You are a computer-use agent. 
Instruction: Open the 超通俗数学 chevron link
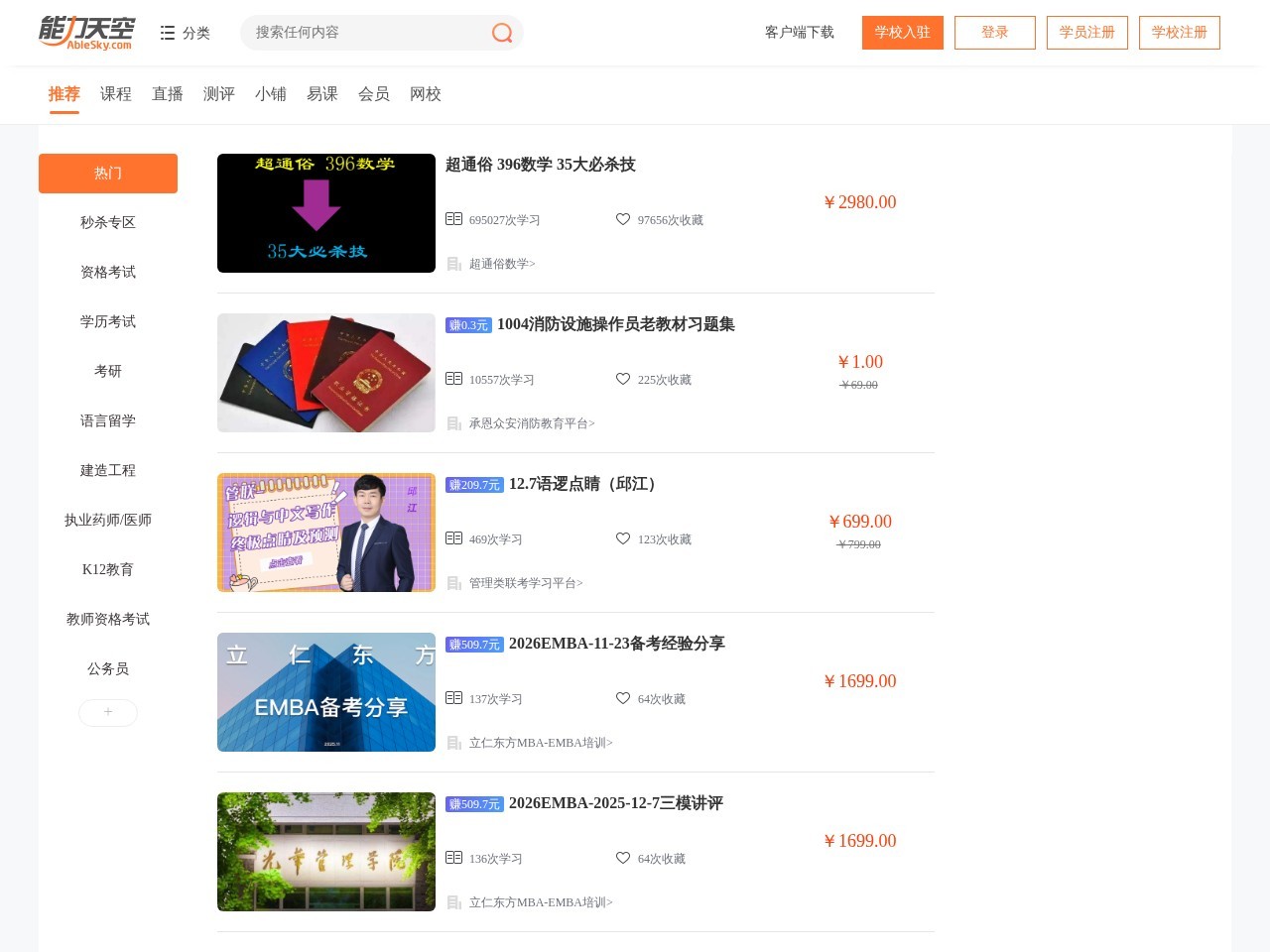[501, 264]
